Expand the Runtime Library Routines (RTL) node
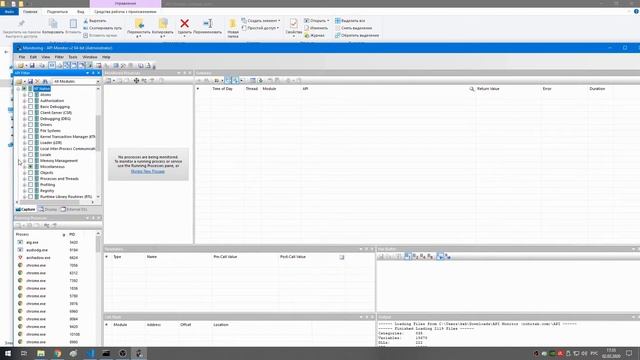Viewport: 640px width, 360px height. coord(24,197)
